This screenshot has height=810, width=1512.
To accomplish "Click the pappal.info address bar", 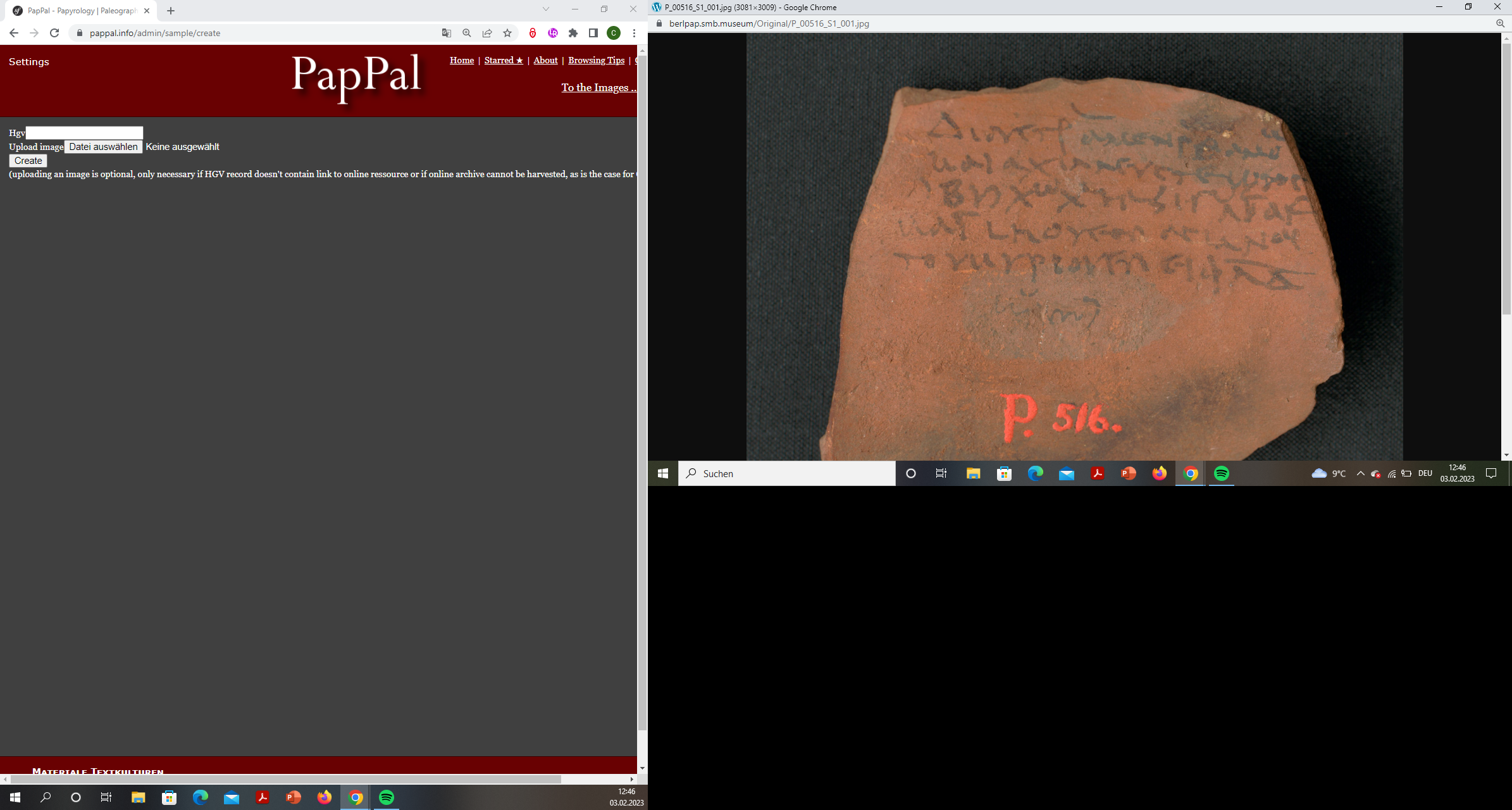I will tap(253, 33).
